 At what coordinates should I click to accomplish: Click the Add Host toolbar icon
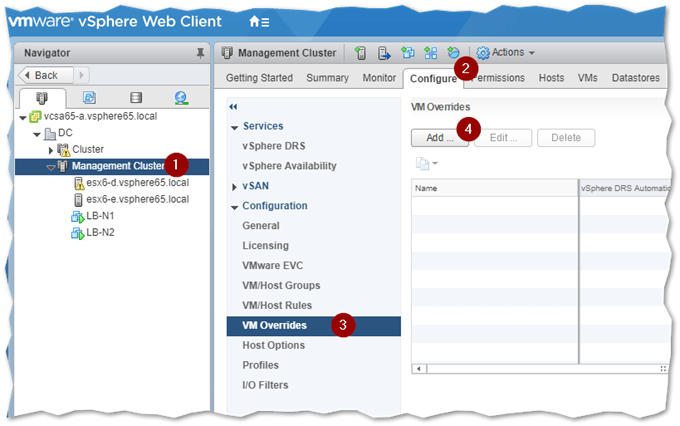pos(360,53)
